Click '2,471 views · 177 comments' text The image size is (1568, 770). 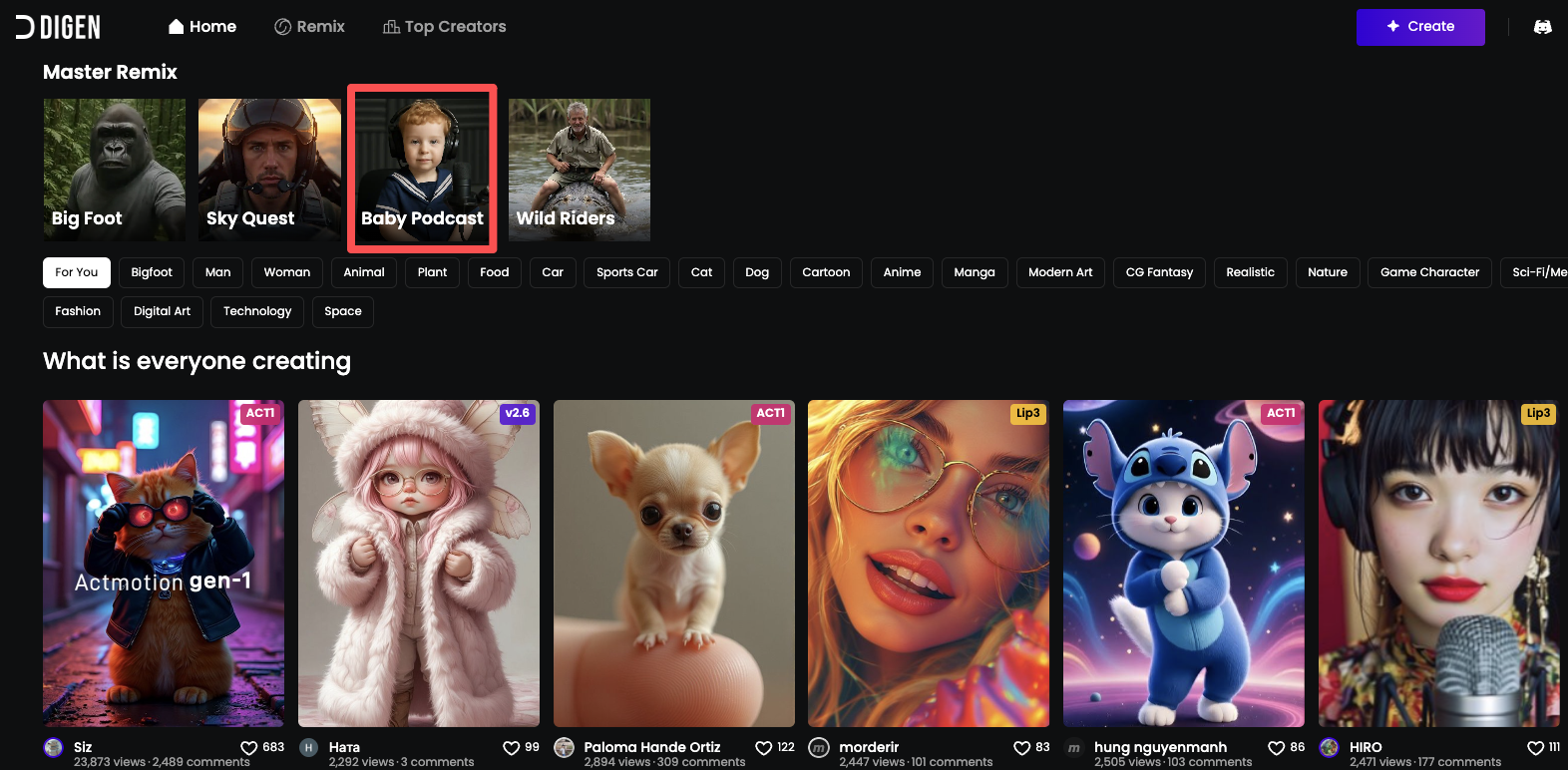pos(1425,762)
